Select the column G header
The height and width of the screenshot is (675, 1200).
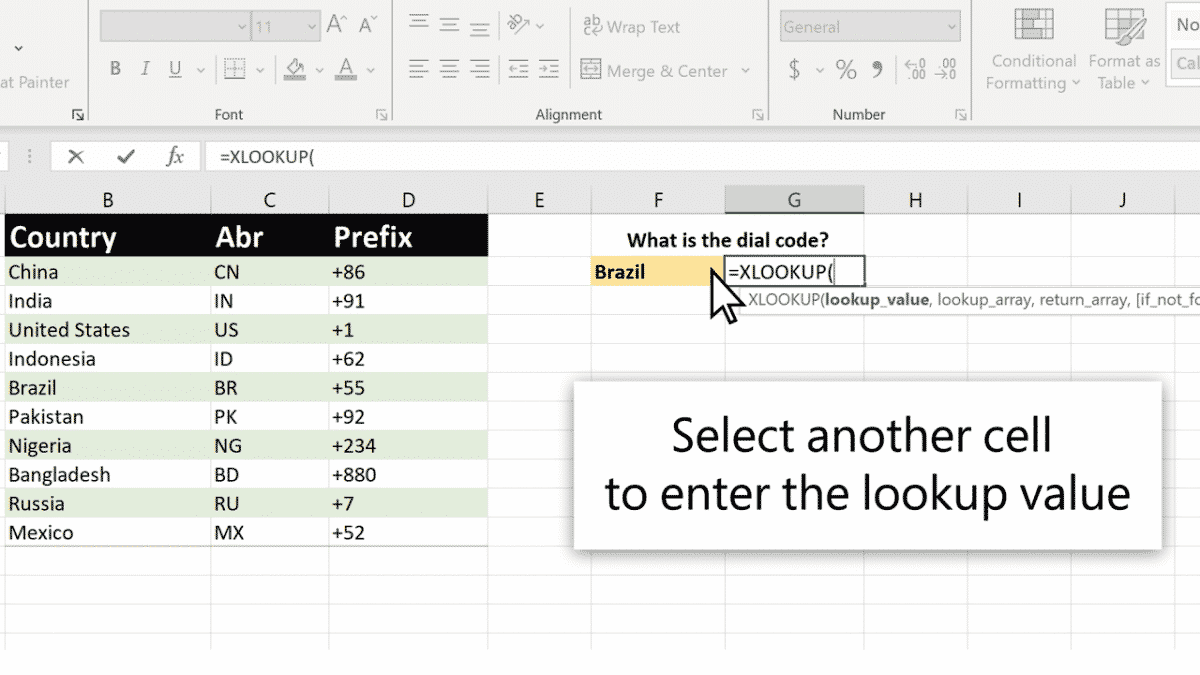click(x=794, y=200)
